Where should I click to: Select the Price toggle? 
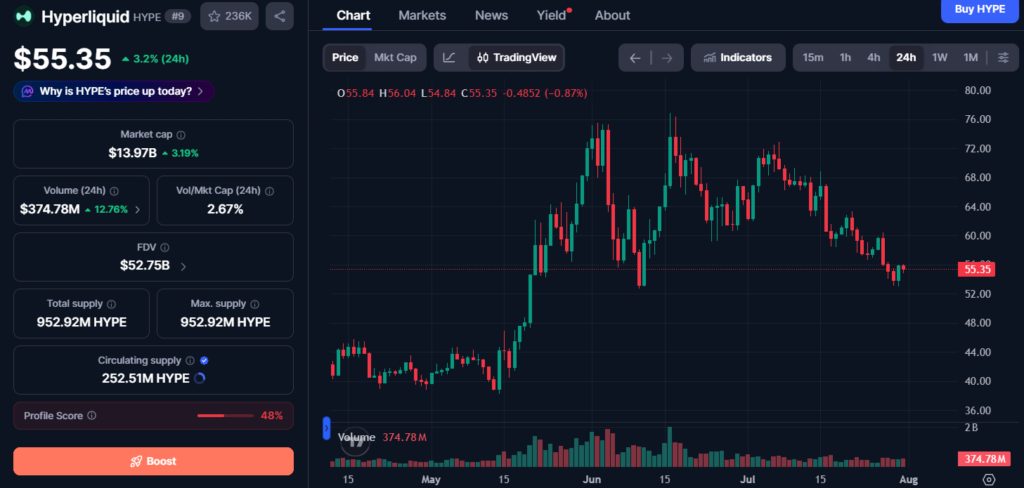click(x=345, y=57)
